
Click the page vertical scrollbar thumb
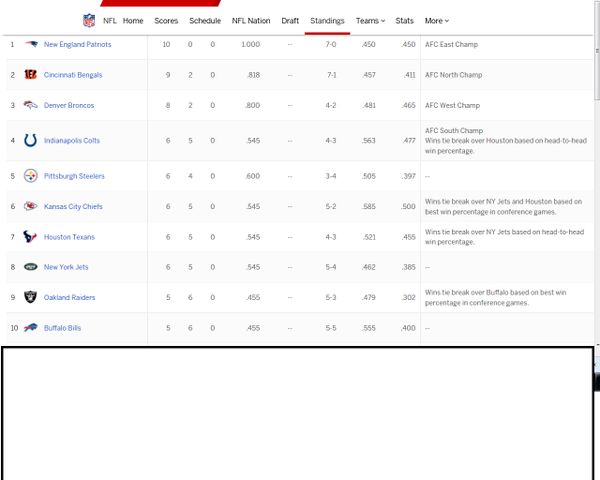pyautogui.click(x=597, y=50)
